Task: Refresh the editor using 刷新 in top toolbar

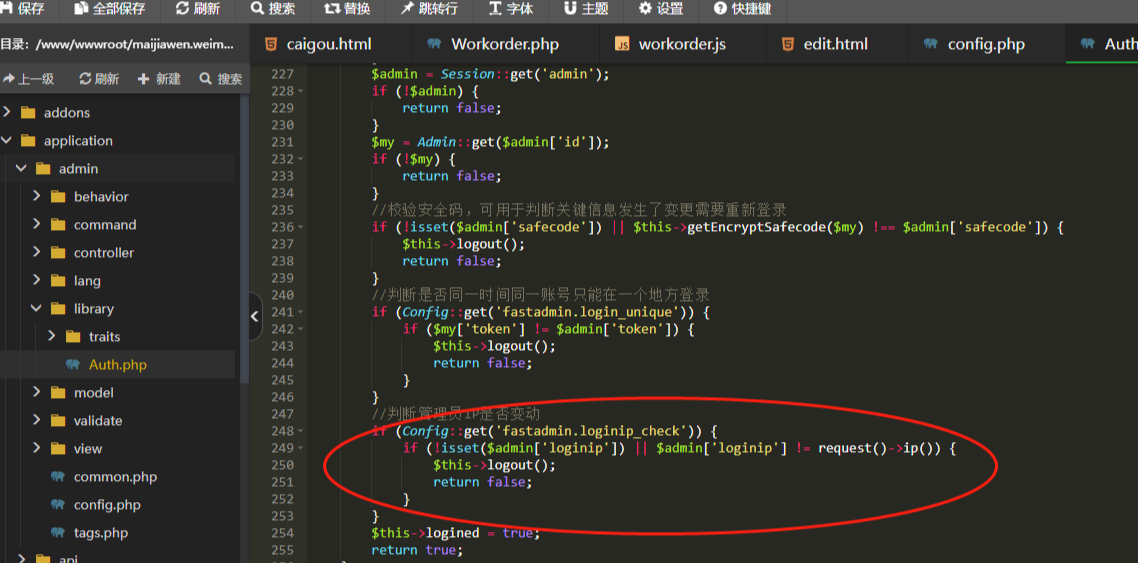Action: pyautogui.click(x=199, y=9)
